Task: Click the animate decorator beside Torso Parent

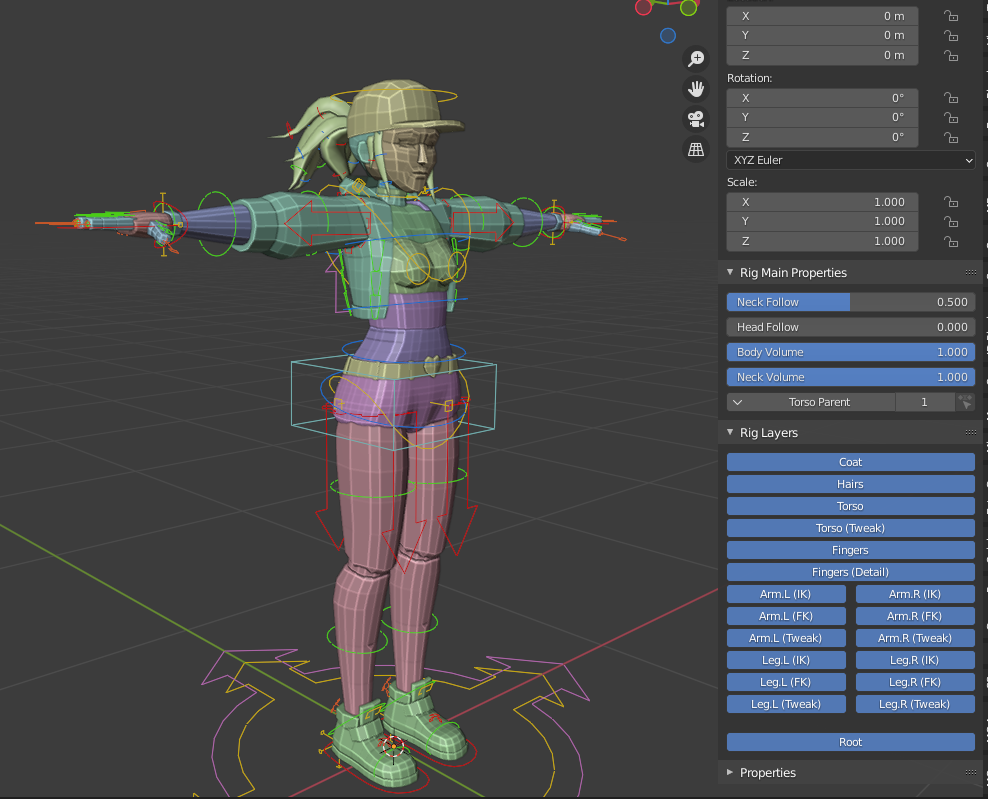Action: coord(965,401)
